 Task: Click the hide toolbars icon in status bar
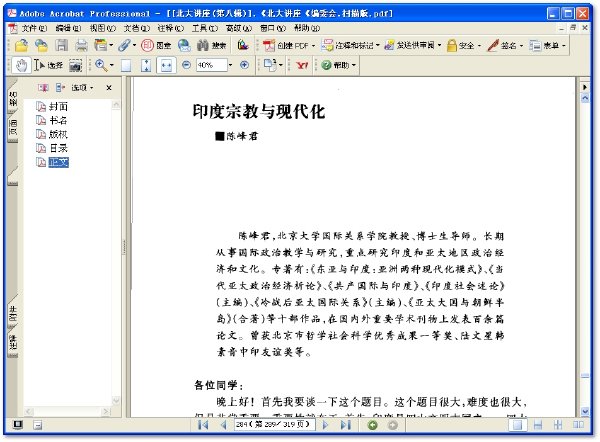tap(38, 425)
